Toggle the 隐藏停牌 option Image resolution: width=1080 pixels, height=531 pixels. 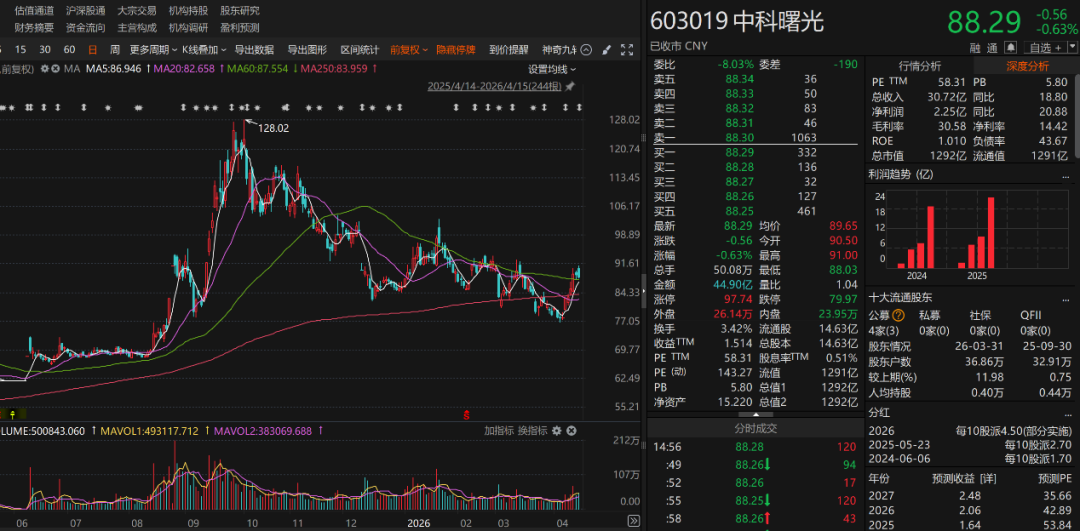click(x=456, y=49)
